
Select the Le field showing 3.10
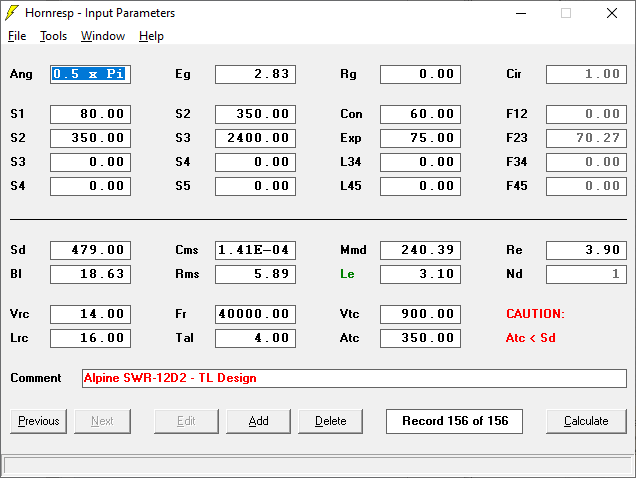pos(421,274)
